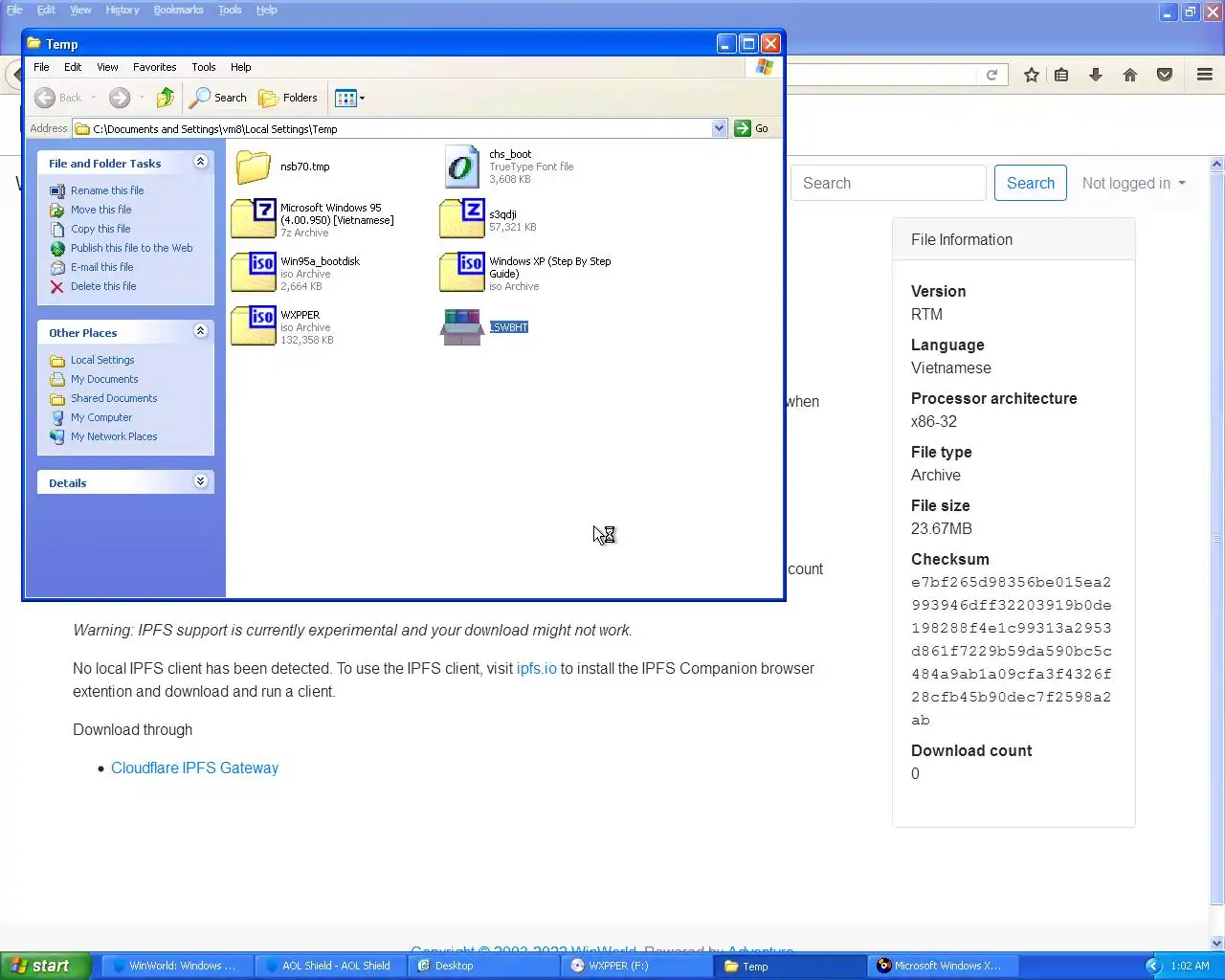Open Shared Documents in Other Places
The width and height of the screenshot is (1225, 980).
click(114, 398)
